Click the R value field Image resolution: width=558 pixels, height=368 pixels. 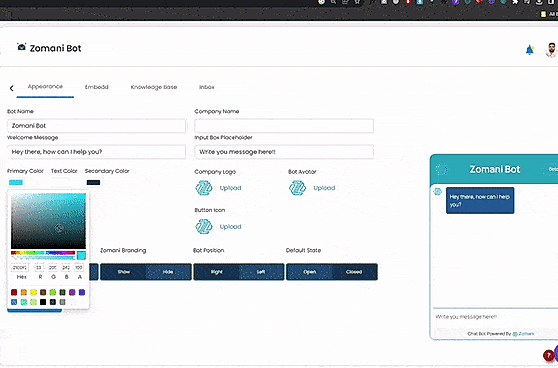pyautogui.click(x=39, y=267)
